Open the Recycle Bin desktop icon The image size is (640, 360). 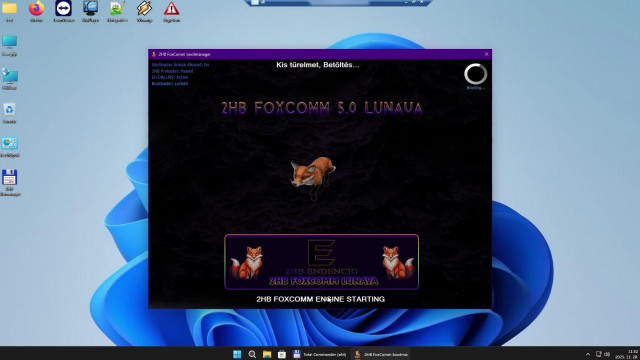click(x=9, y=110)
